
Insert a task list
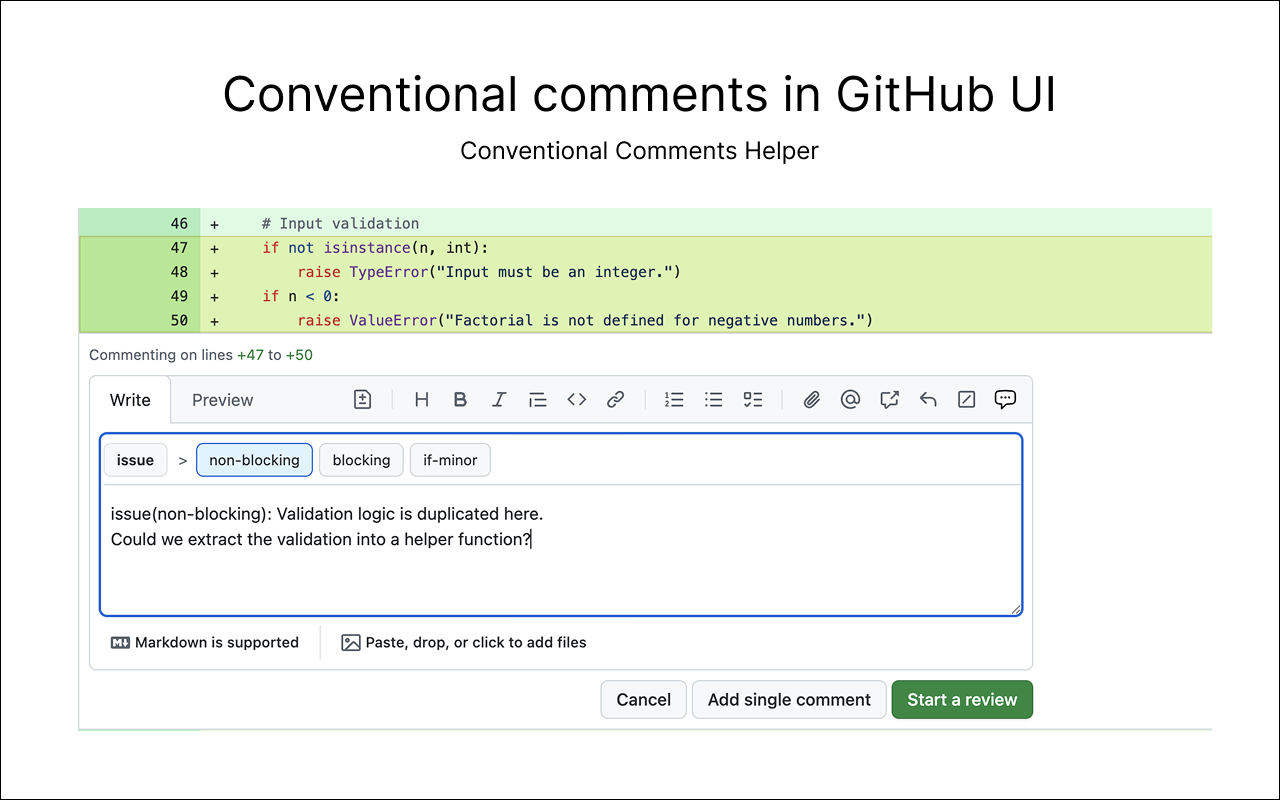tap(753, 400)
